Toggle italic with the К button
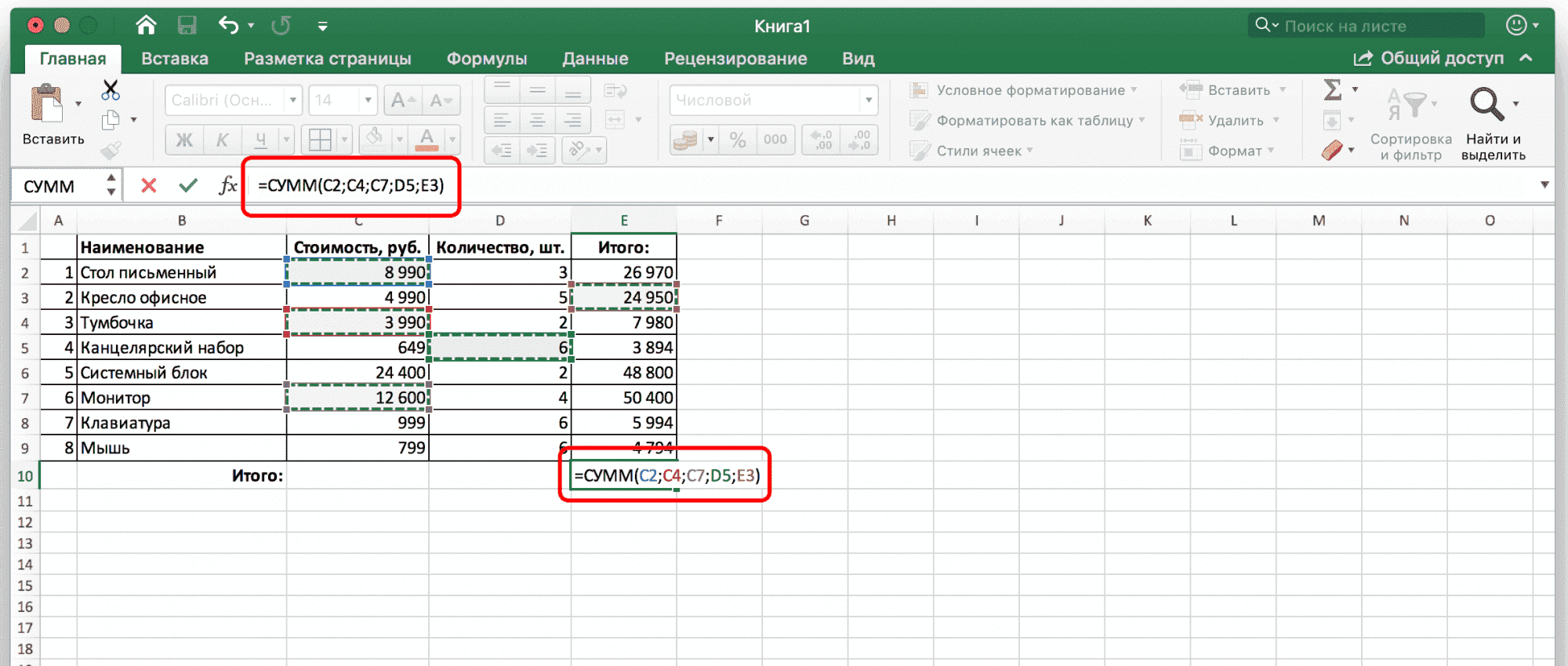The height and width of the screenshot is (666, 1568). click(x=223, y=140)
